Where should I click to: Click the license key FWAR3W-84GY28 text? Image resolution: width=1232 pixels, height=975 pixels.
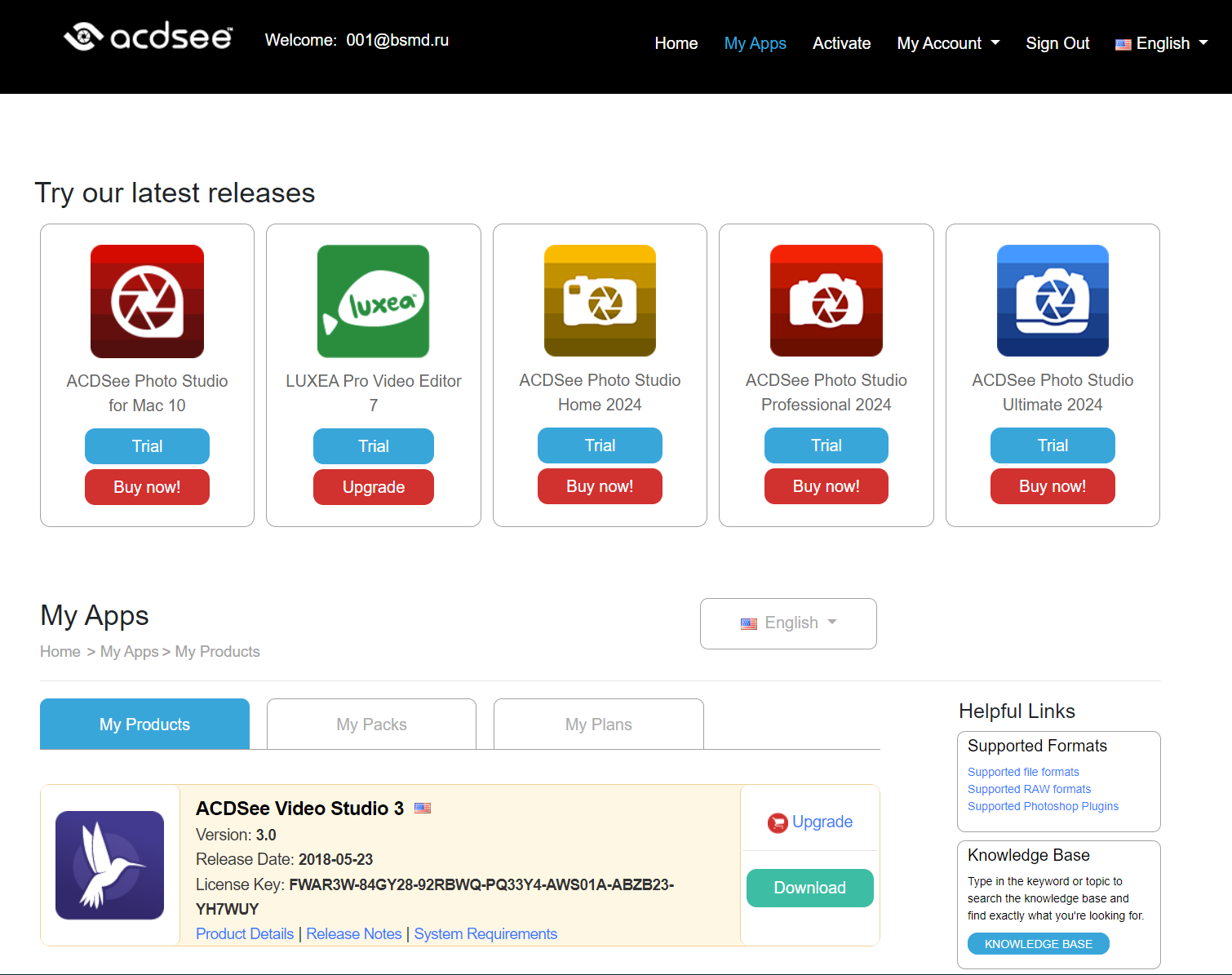click(435, 897)
